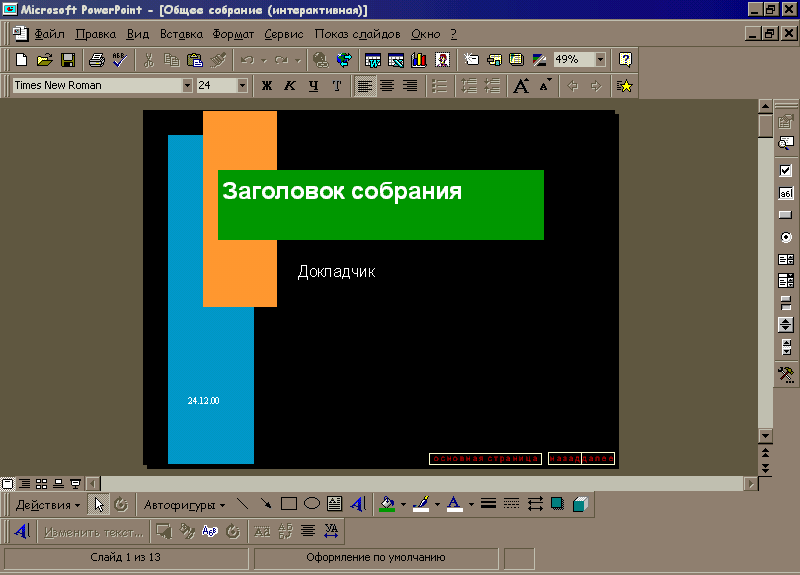Go to next slide with double-down arrows

765,468
